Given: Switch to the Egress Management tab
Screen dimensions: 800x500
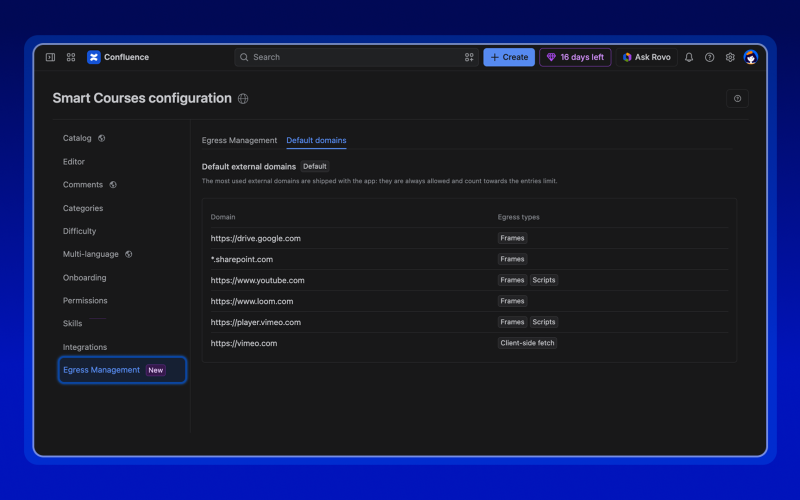Looking at the screenshot, I should [239, 140].
